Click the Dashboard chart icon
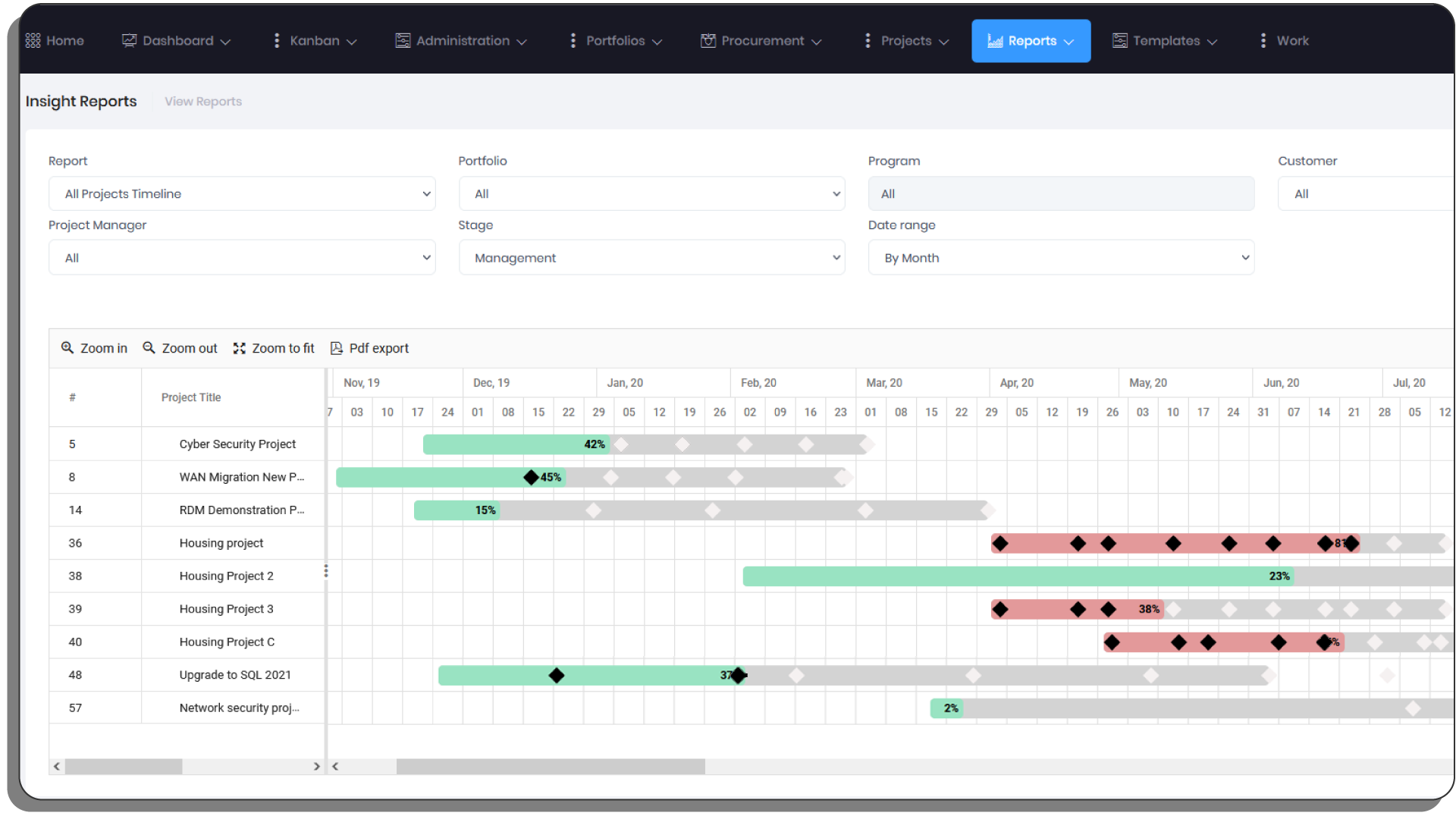The image size is (1456, 819). point(129,41)
